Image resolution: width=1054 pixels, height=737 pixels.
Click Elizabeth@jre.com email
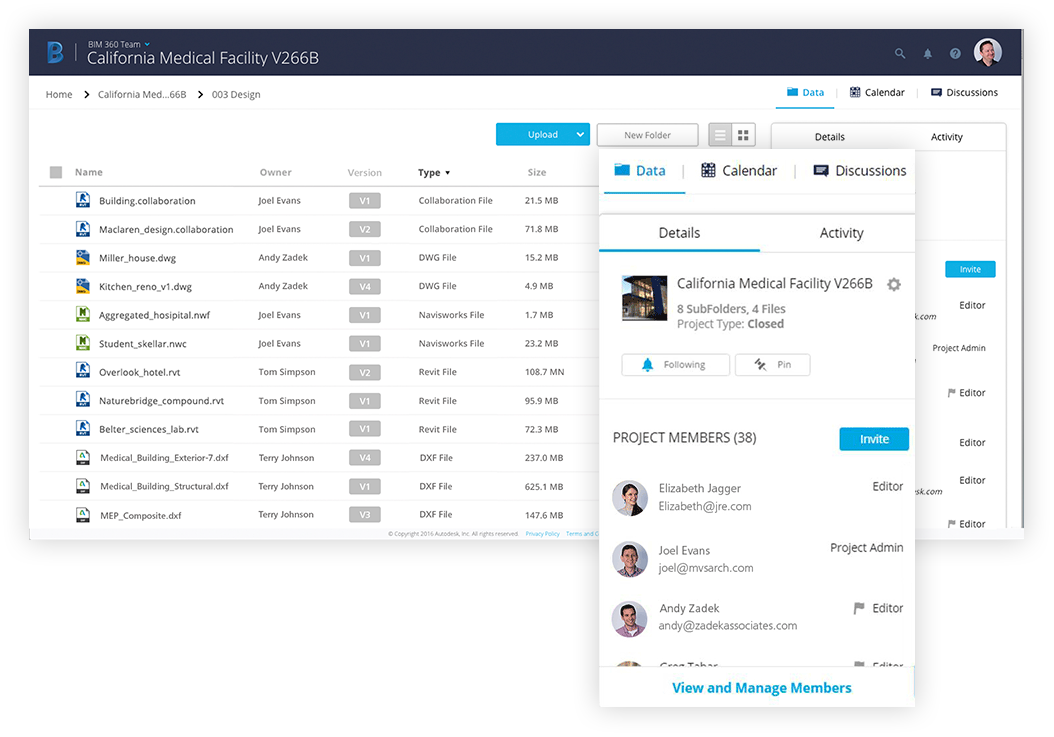[704, 506]
